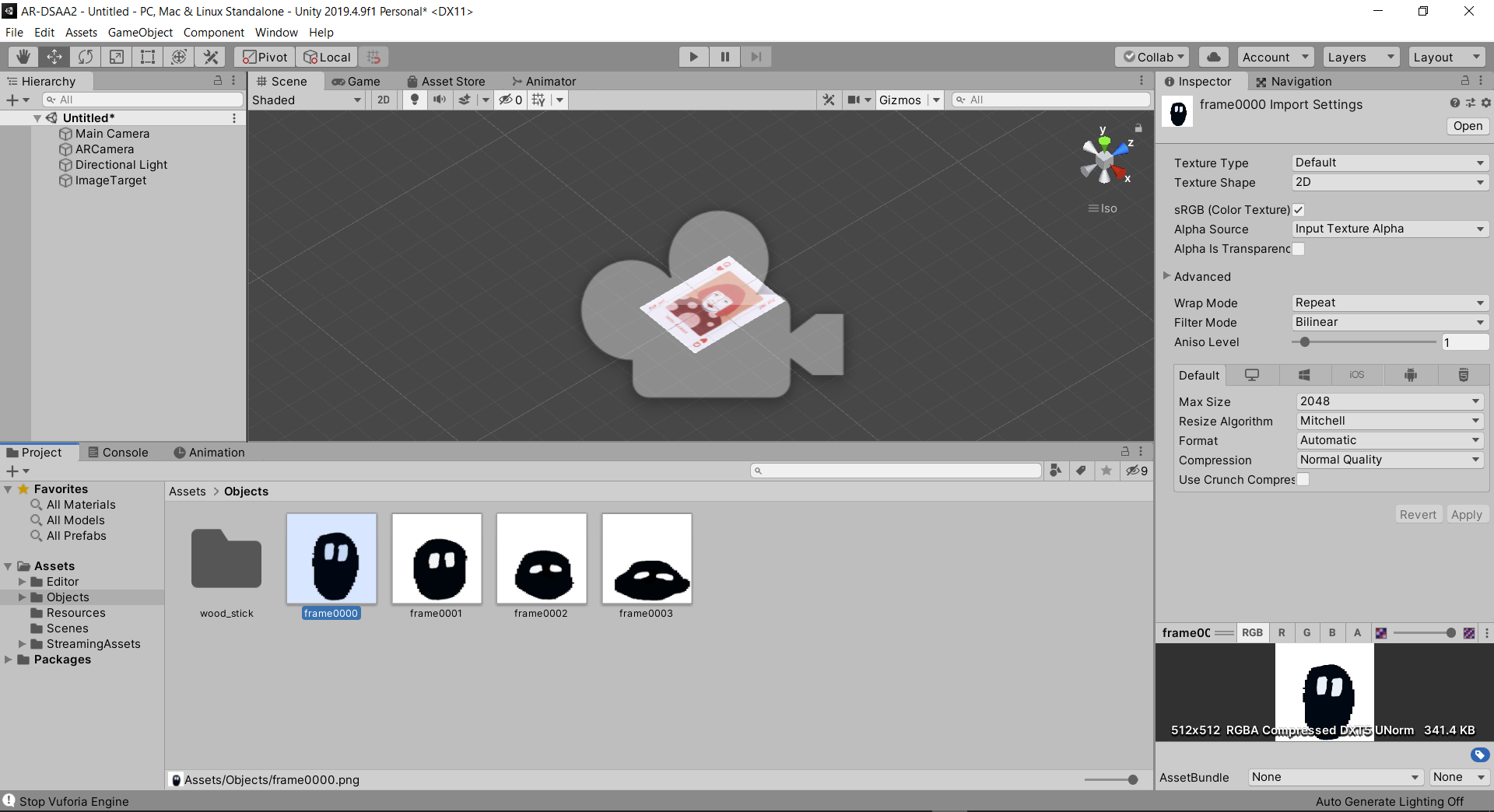Screen dimensions: 1494x812
Task: Toggle sRGB (Color Texture) checkbox
Action: click(1299, 210)
